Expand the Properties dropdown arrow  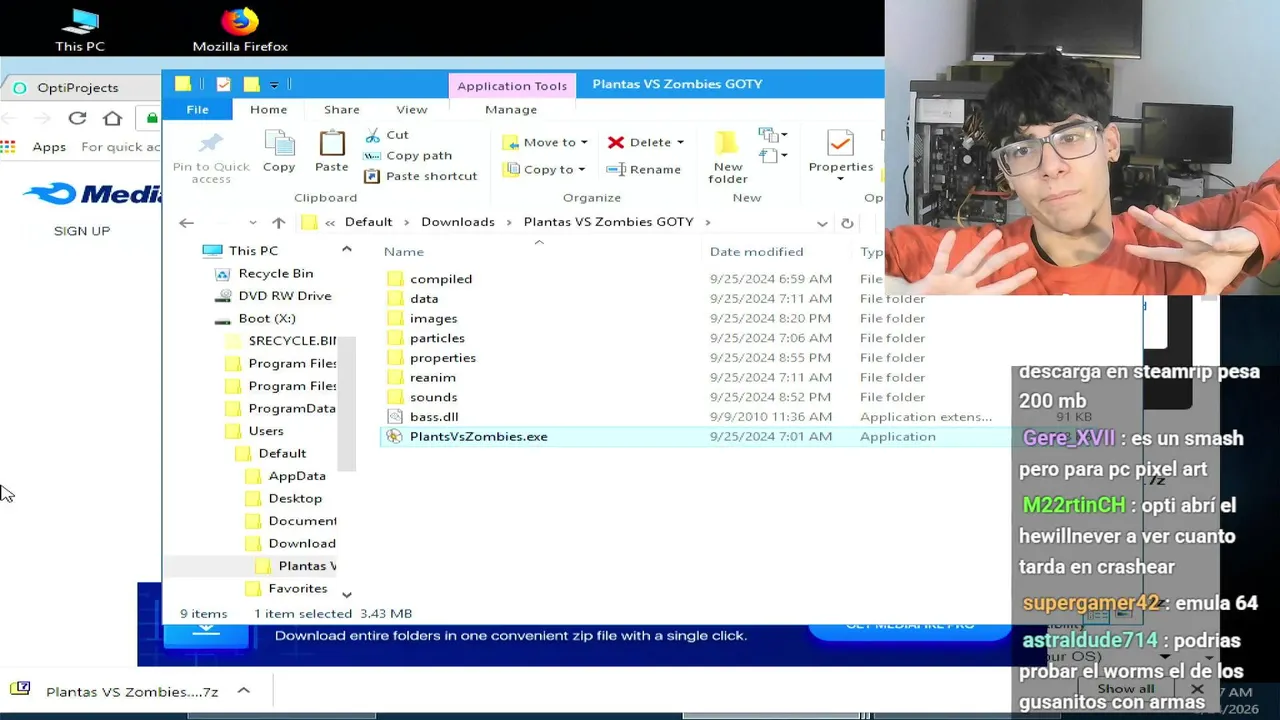click(x=840, y=180)
